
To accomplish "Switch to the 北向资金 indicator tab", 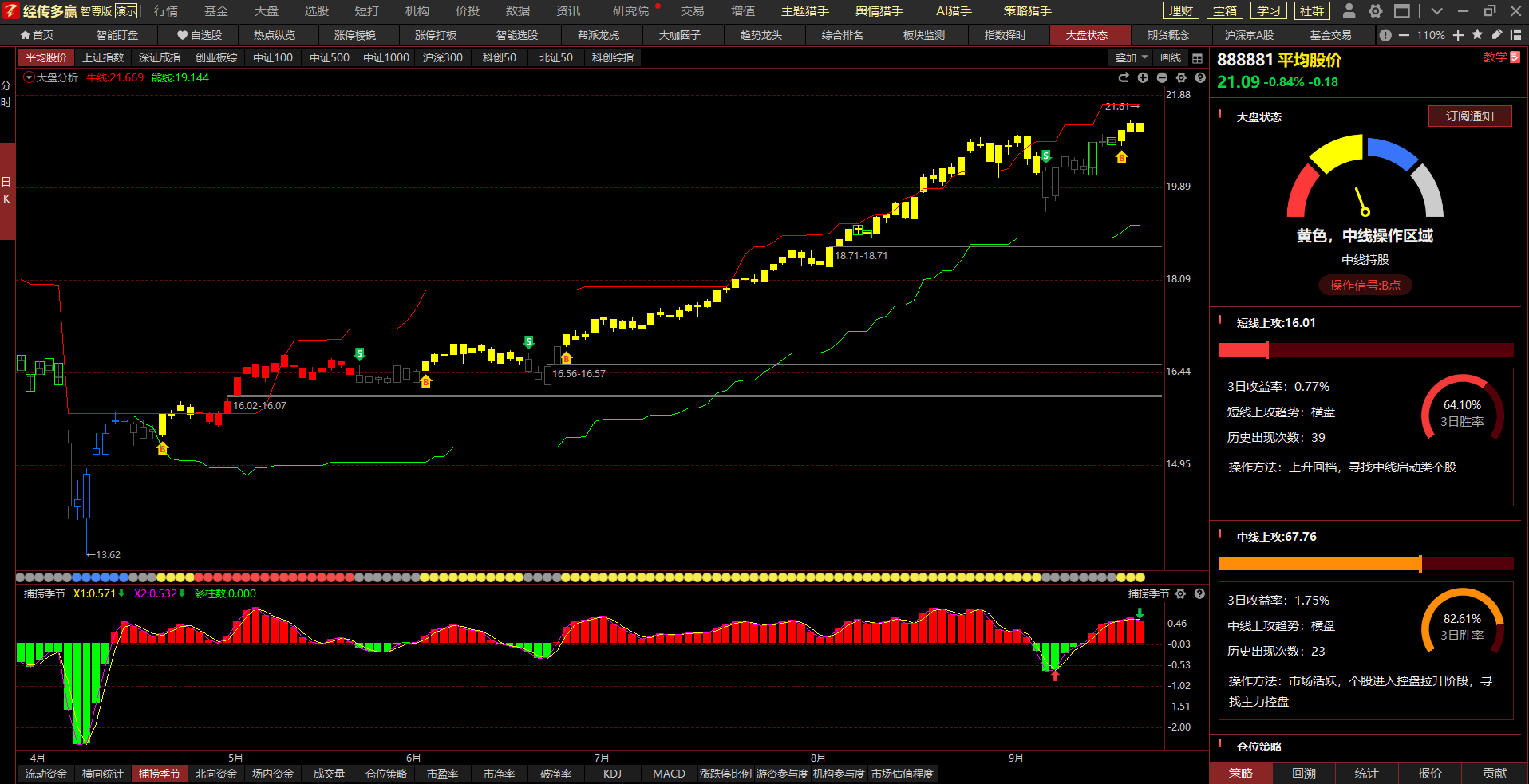I will tap(216, 774).
